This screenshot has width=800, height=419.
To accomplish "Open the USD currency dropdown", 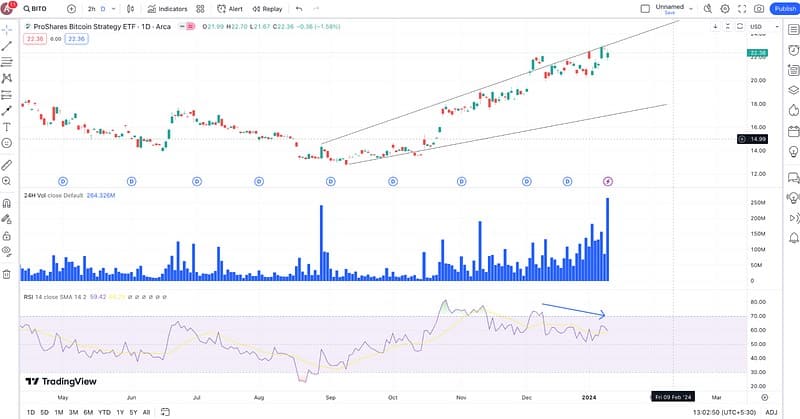I will 757,25.
